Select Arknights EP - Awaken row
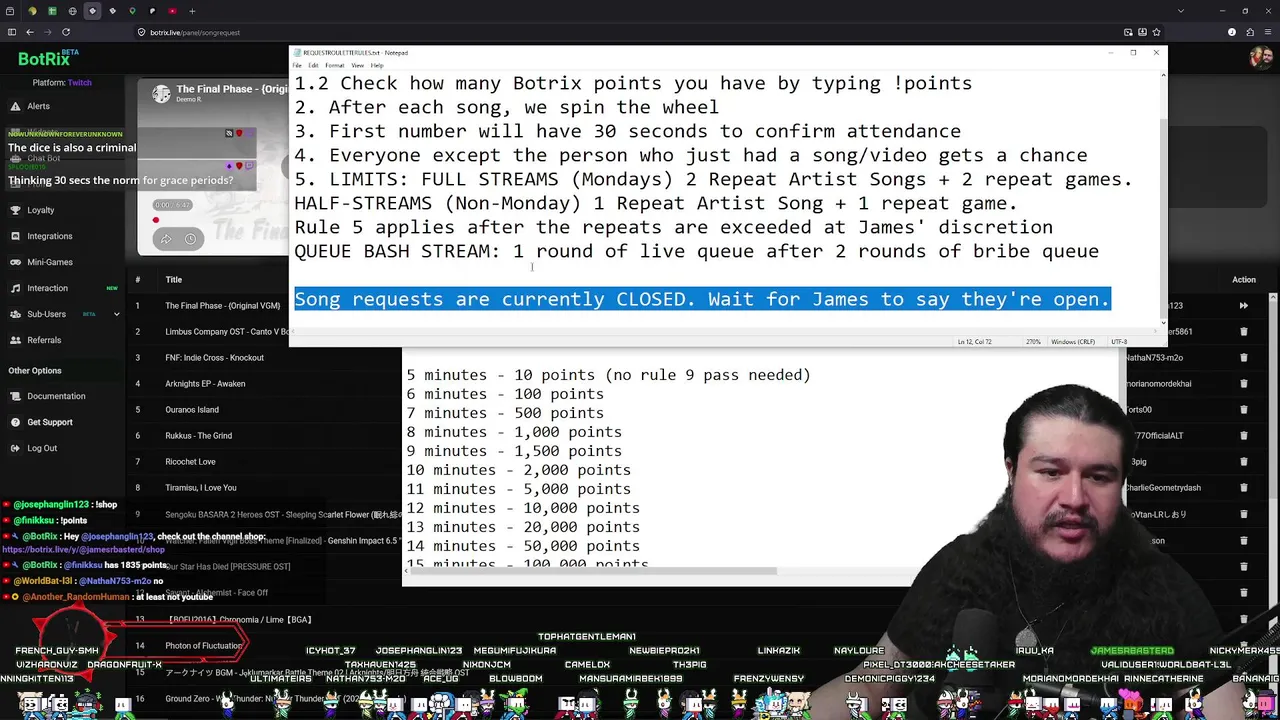 pyautogui.click(x=205, y=383)
